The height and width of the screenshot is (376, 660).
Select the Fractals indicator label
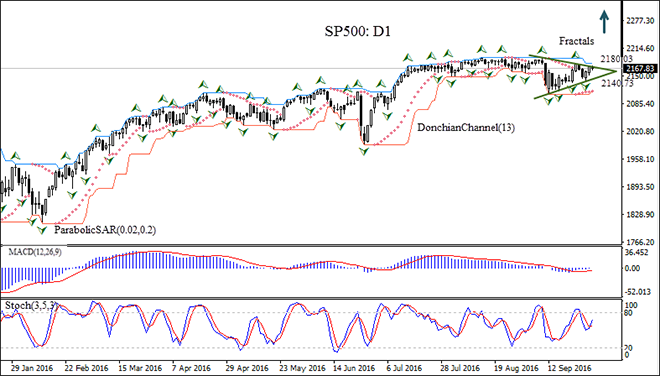(576, 41)
